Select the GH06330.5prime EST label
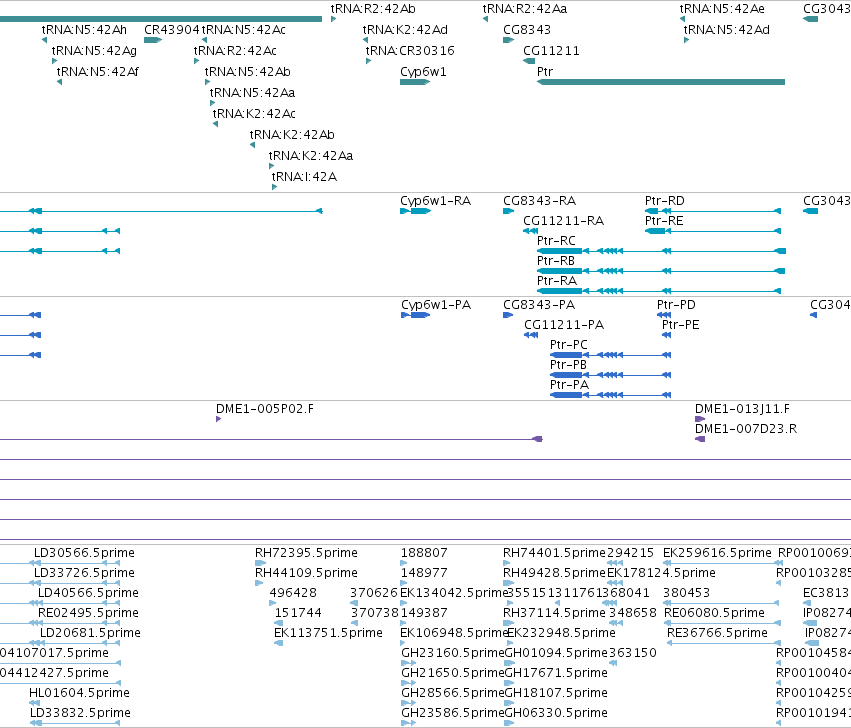The width and height of the screenshot is (851, 728). [x=556, y=713]
